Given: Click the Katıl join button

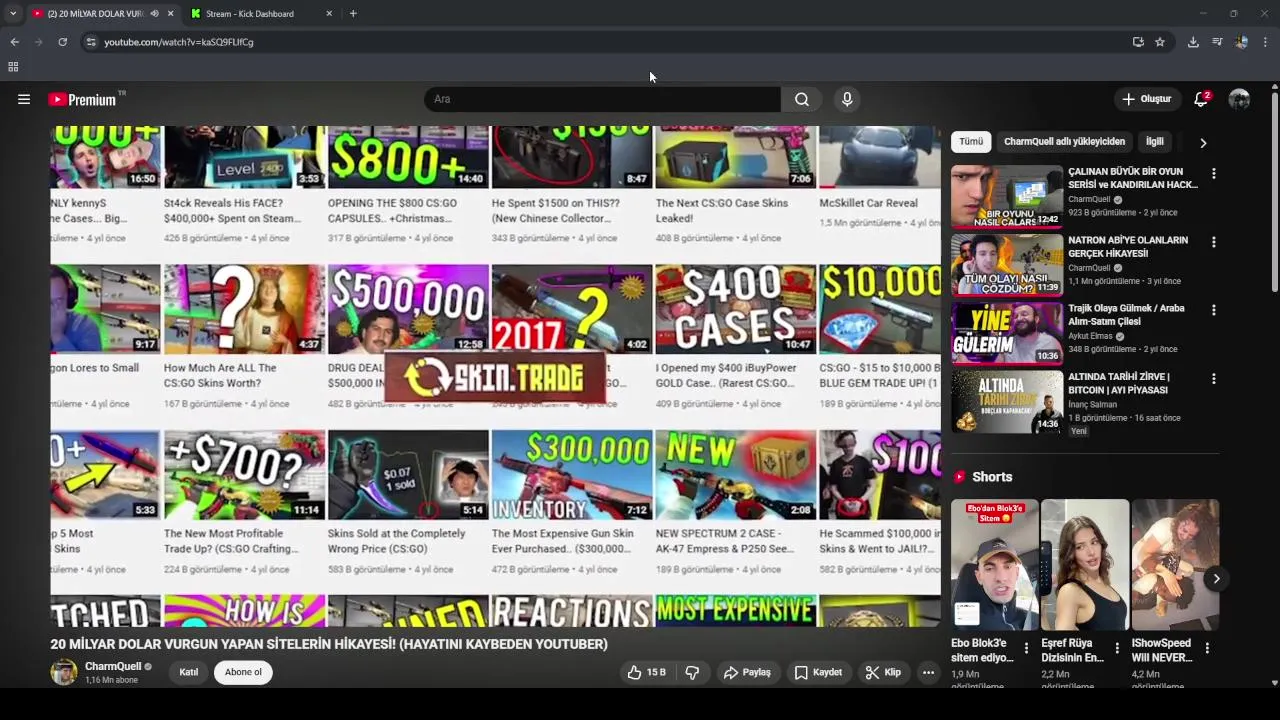Looking at the screenshot, I should tap(189, 672).
